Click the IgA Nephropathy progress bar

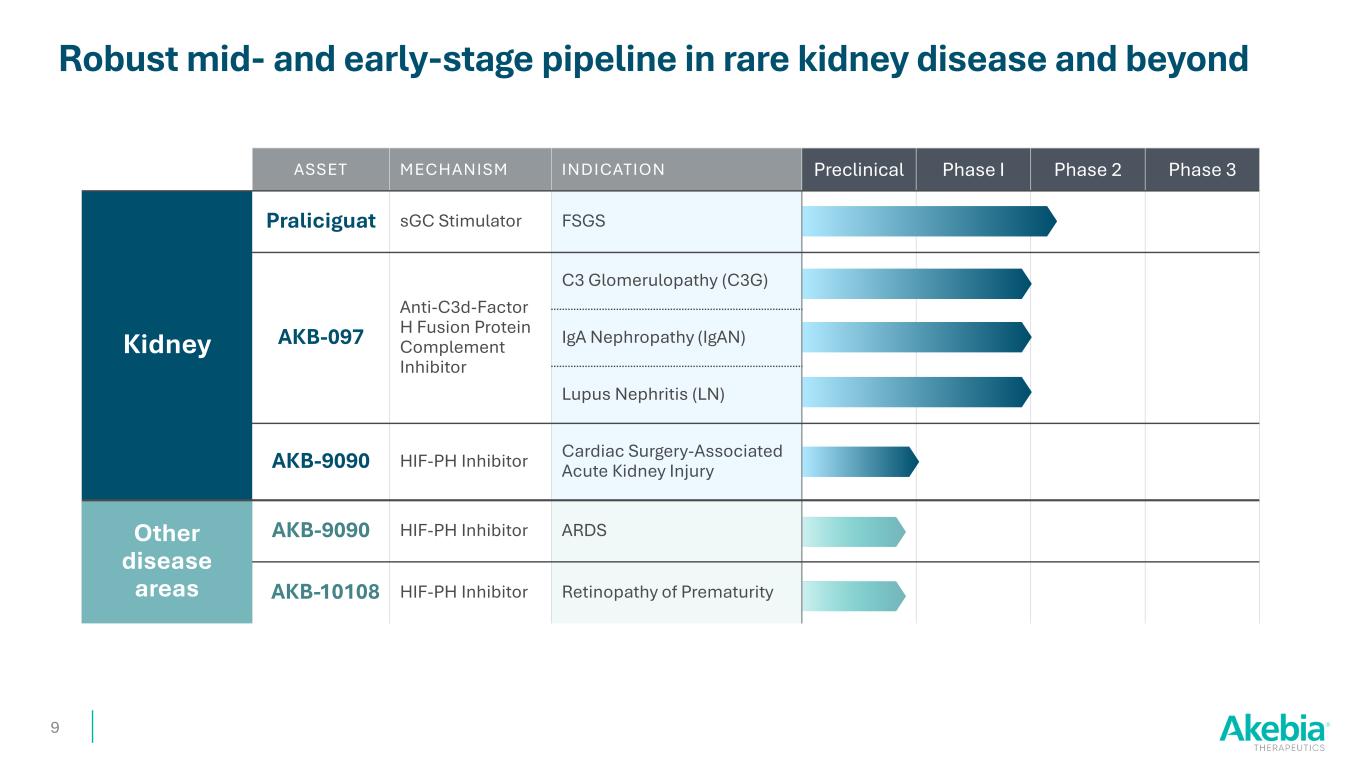coord(915,337)
